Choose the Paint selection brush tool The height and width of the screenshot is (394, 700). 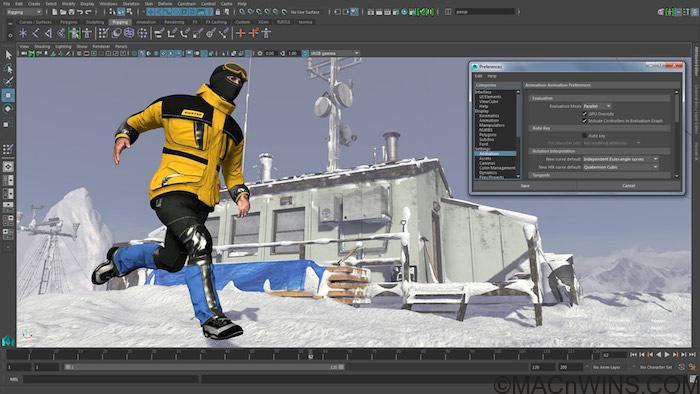(x=8, y=82)
